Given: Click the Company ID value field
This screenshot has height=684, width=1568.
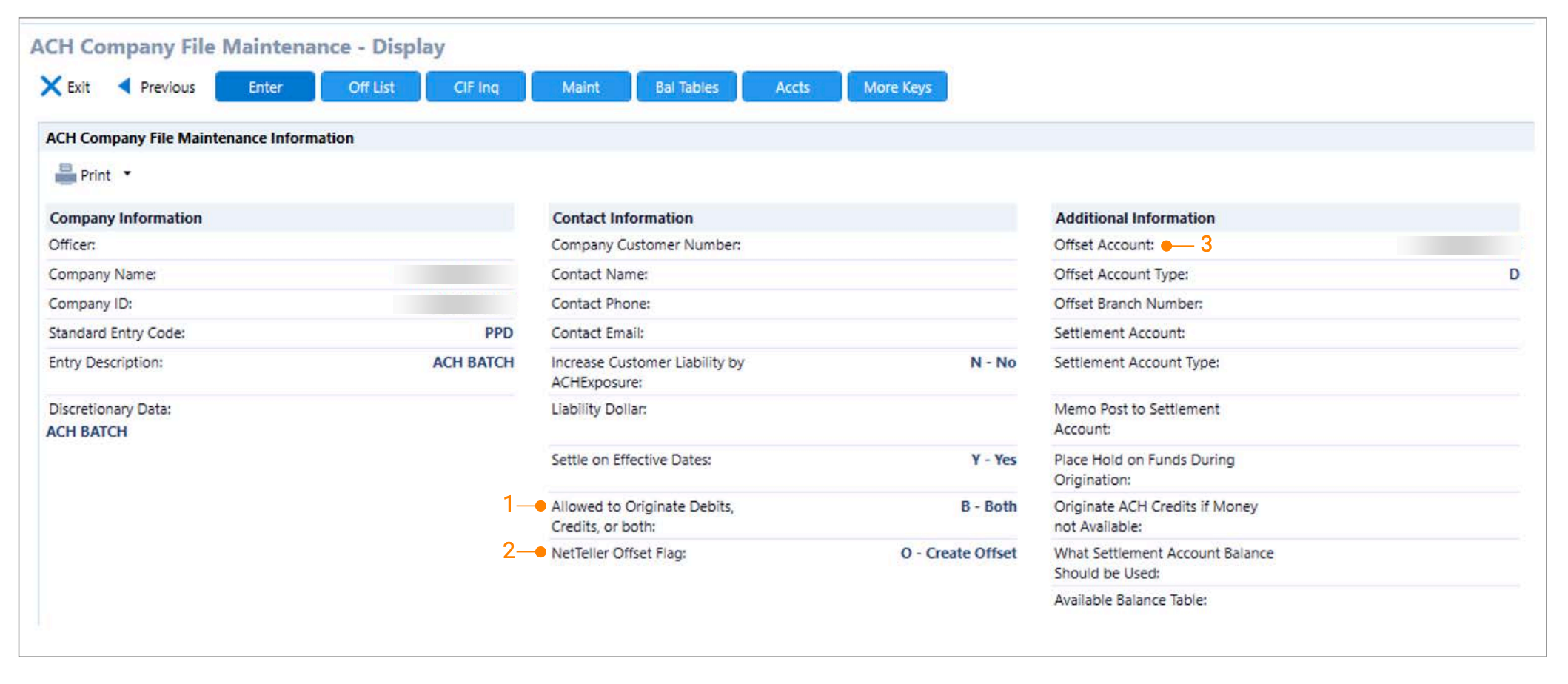Looking at the screenshot, I should [454, 304].
